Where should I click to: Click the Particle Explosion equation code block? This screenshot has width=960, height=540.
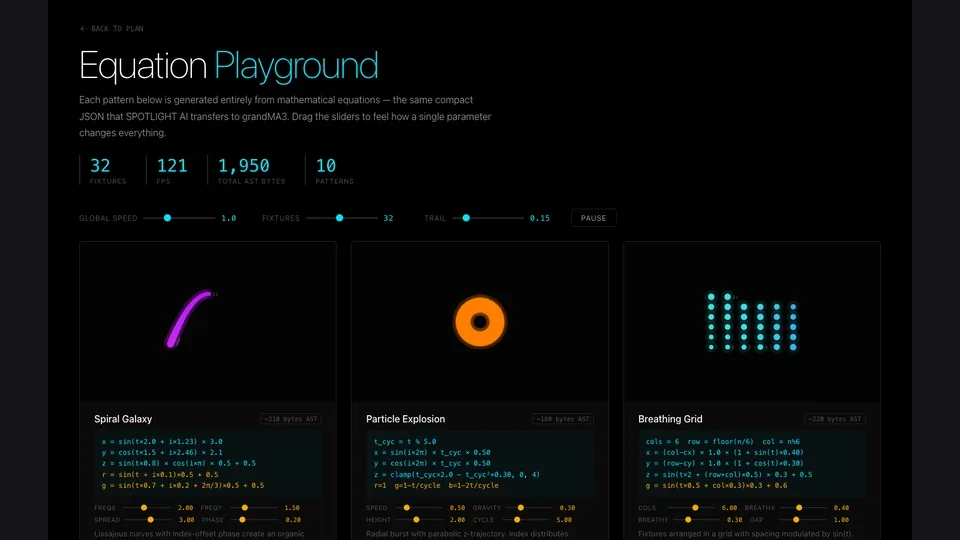[479, 463]
